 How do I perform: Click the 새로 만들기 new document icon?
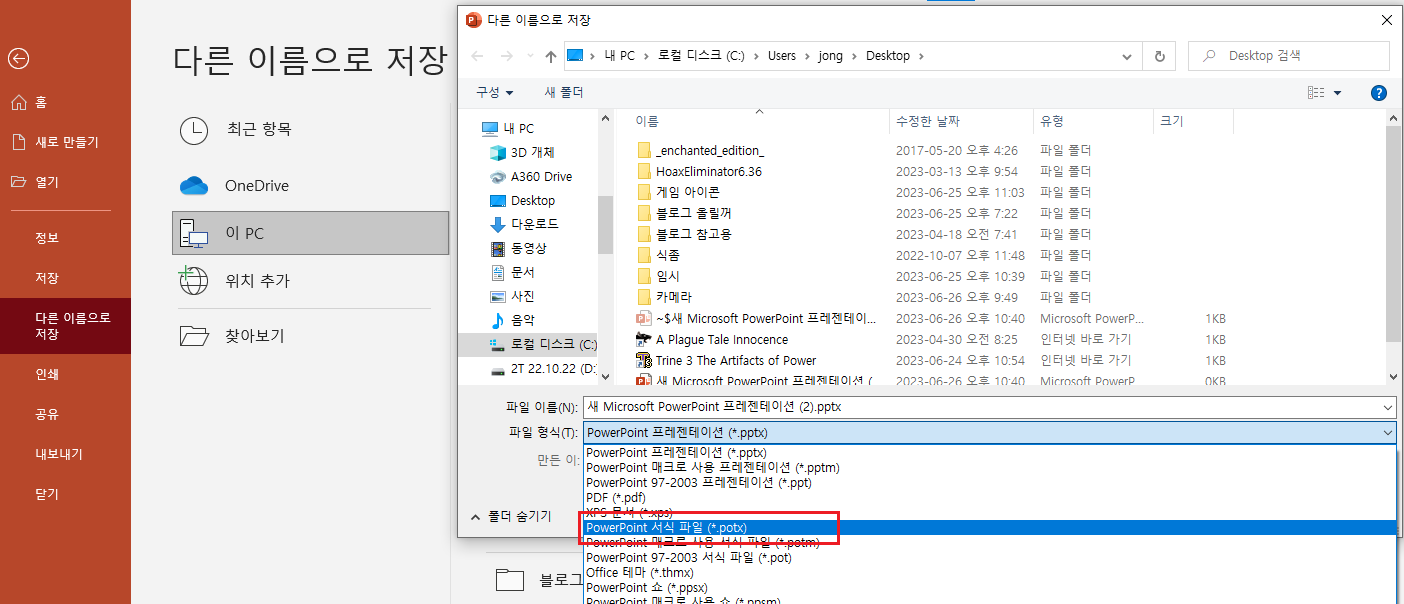18,142
